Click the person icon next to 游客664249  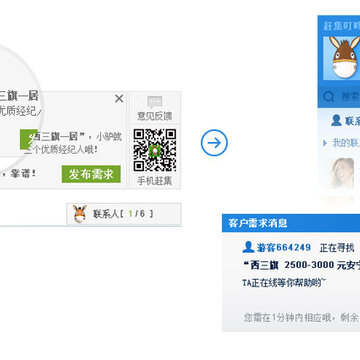(248, 247)
